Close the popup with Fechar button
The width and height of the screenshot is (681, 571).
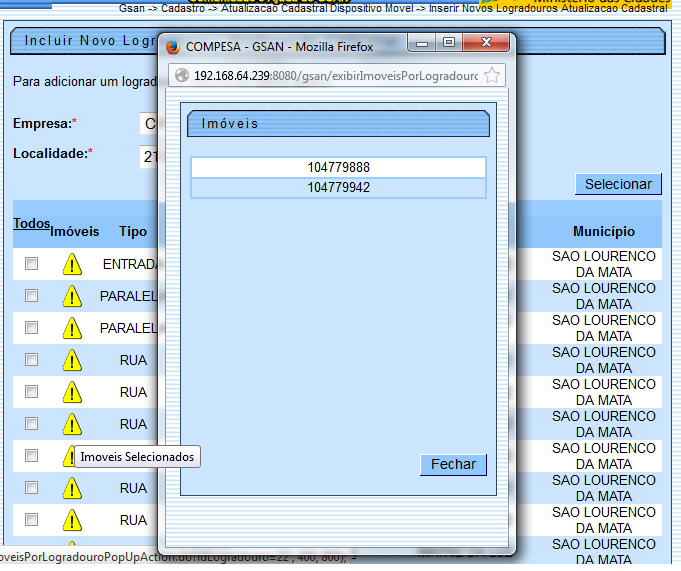(x=453, y=465)
